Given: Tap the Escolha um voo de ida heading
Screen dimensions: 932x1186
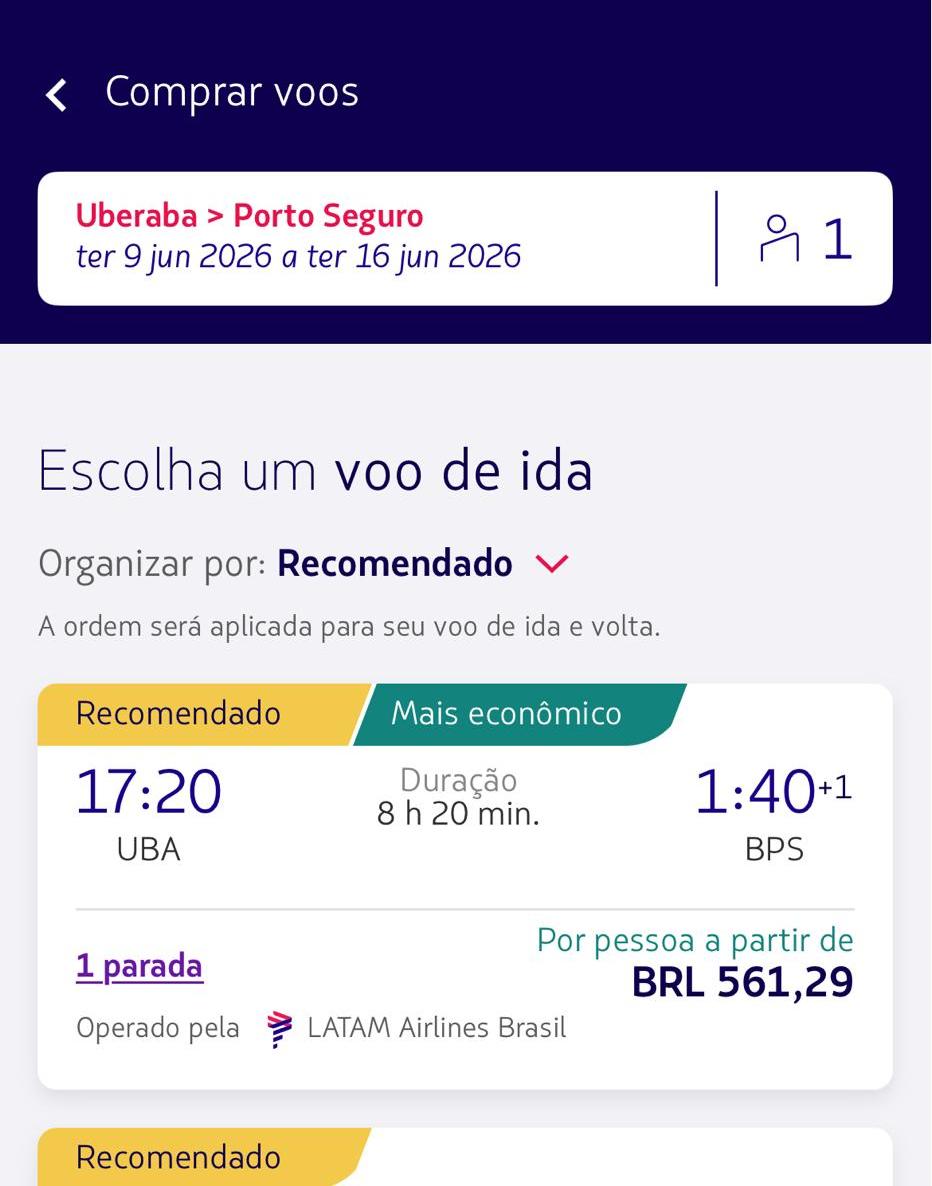Looking at the screenshot, I should (x=315, y=472).
